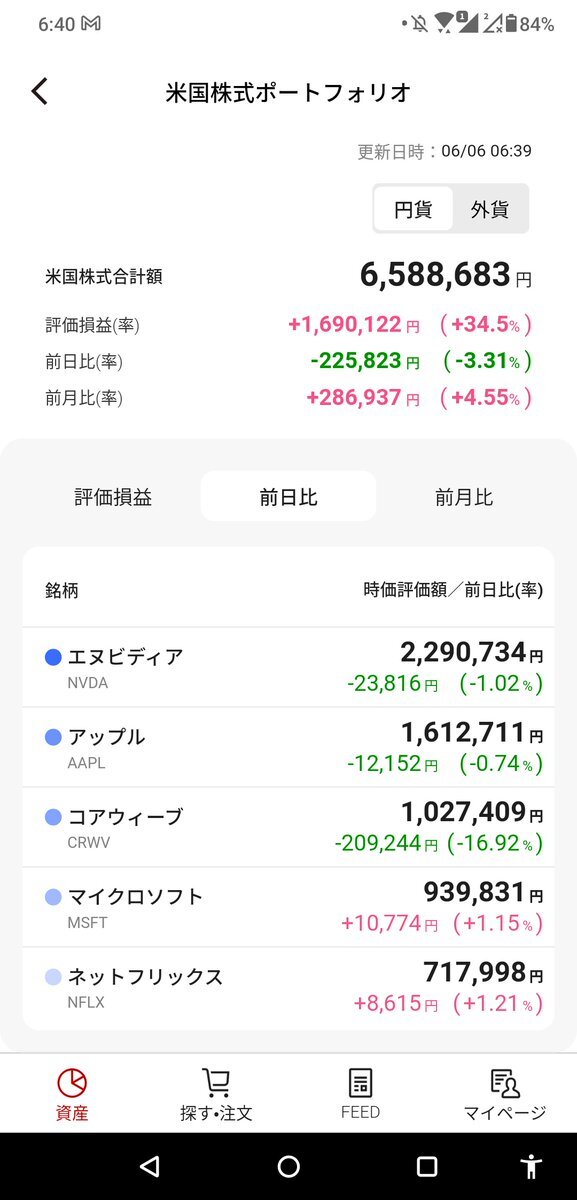Tap the Android back triangle button

(x=149, y=1166)
